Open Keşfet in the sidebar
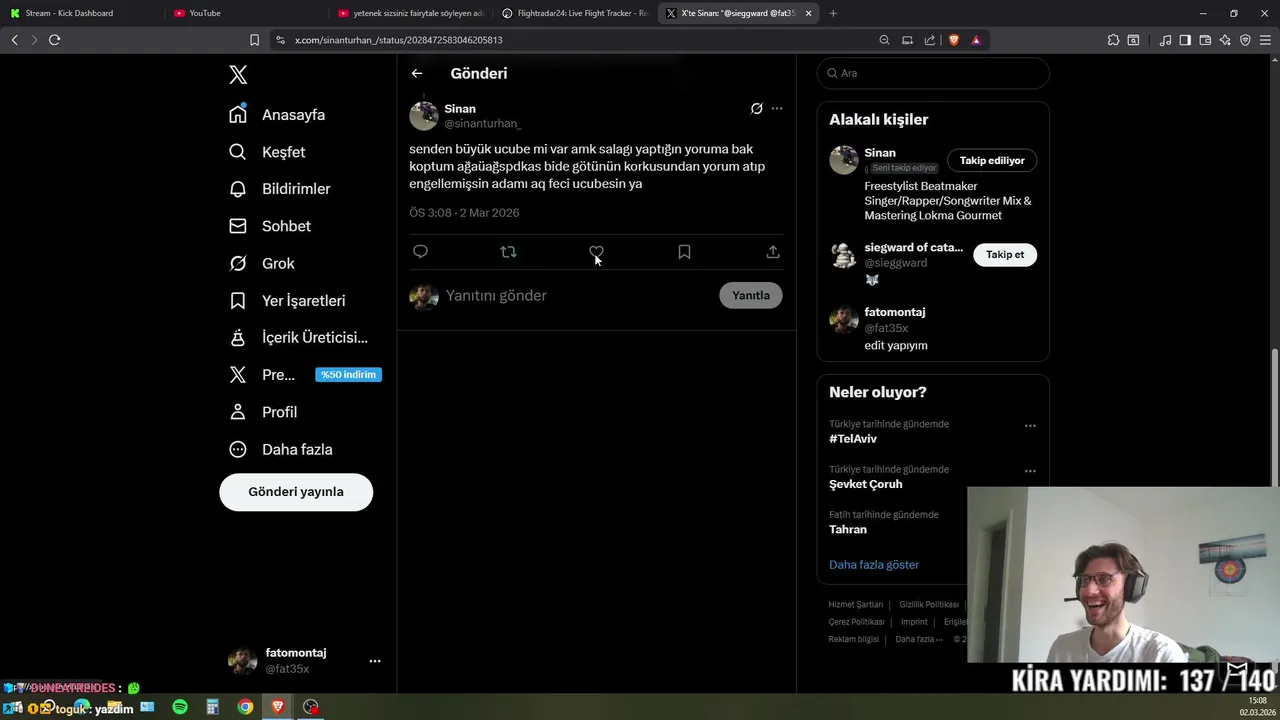 tap(267, 152)
